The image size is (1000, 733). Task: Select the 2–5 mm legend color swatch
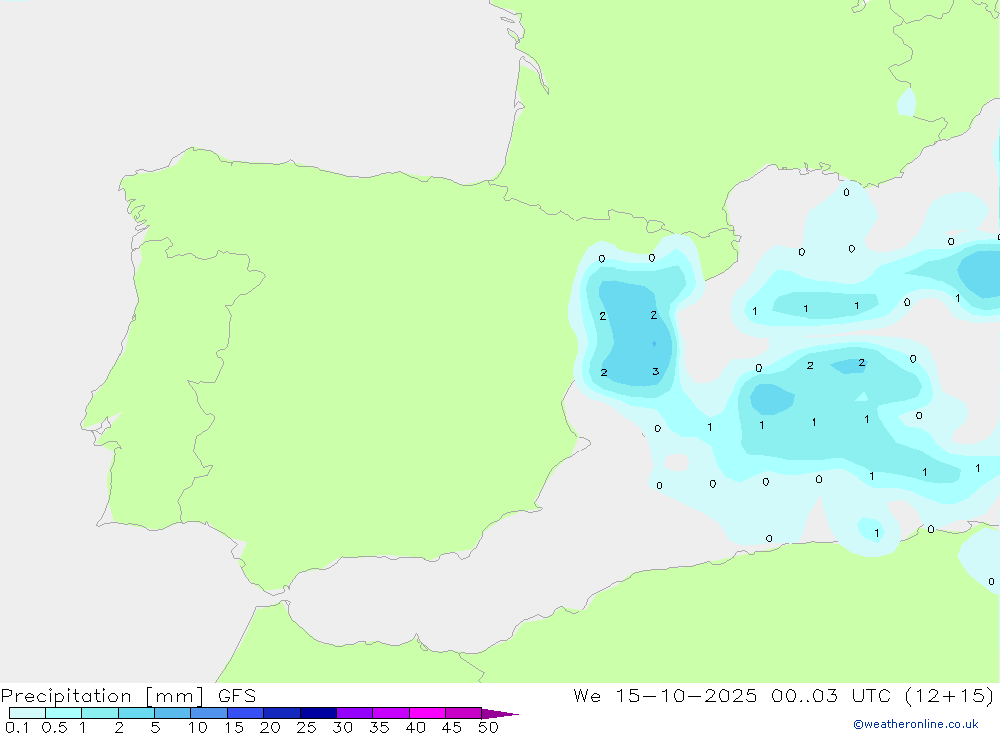click(x=136, y=713)
